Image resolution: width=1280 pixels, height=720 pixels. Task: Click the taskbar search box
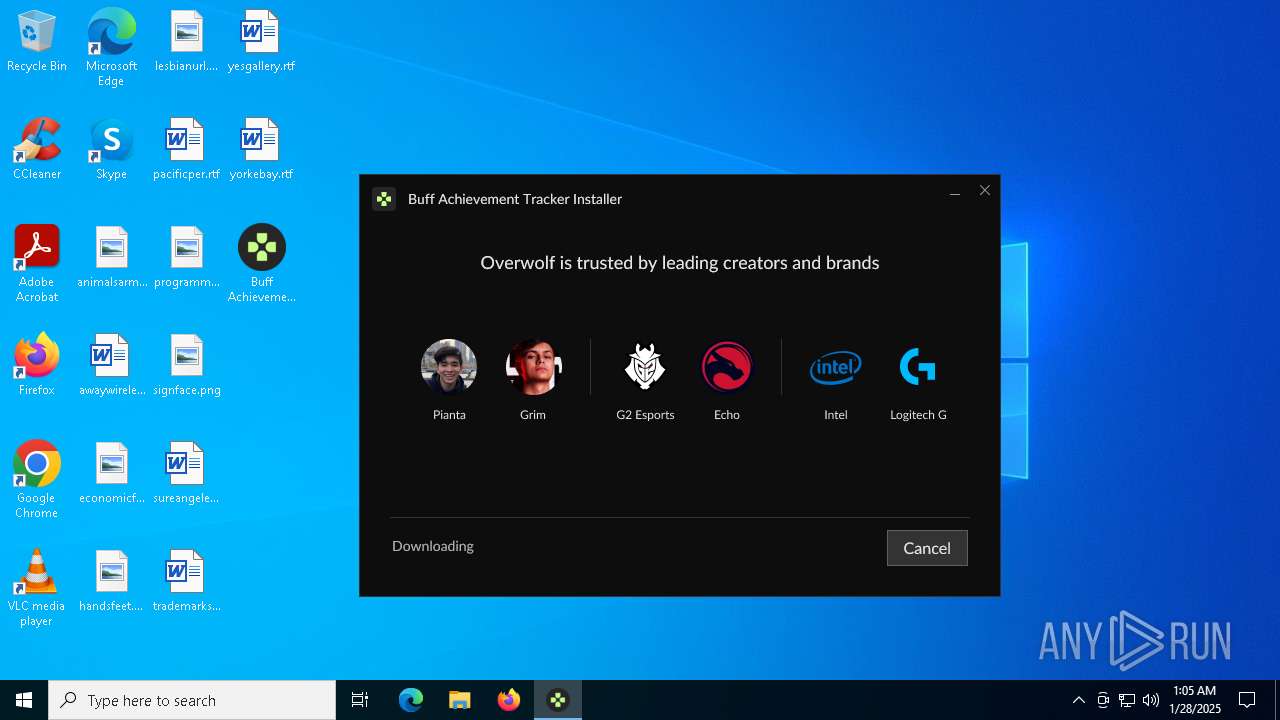(x=192, y=700)
